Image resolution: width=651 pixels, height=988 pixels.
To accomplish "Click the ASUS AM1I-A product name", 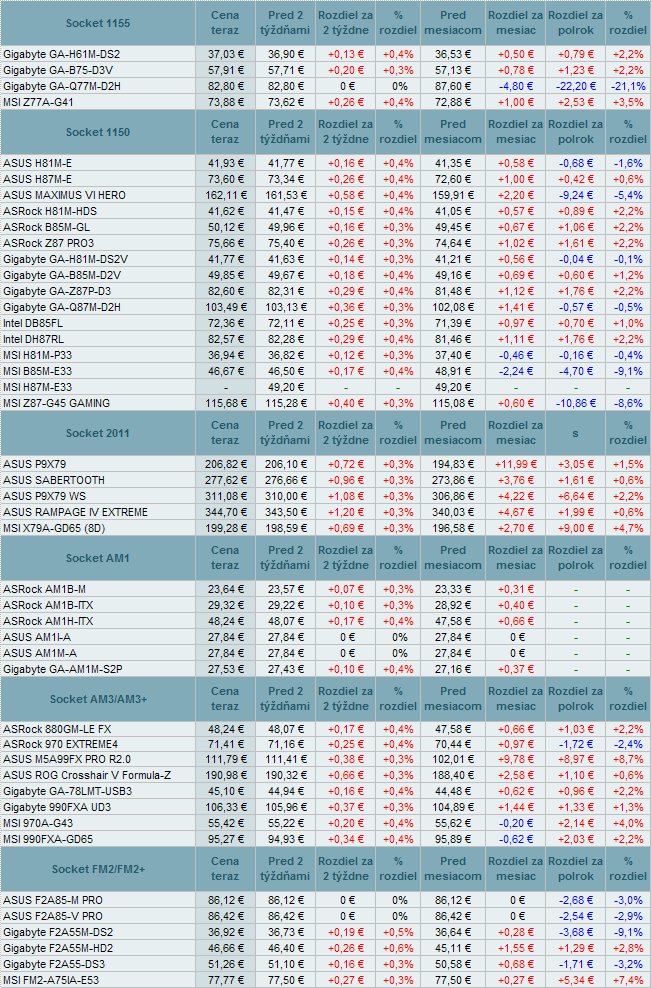I will (x=37, y=637).
